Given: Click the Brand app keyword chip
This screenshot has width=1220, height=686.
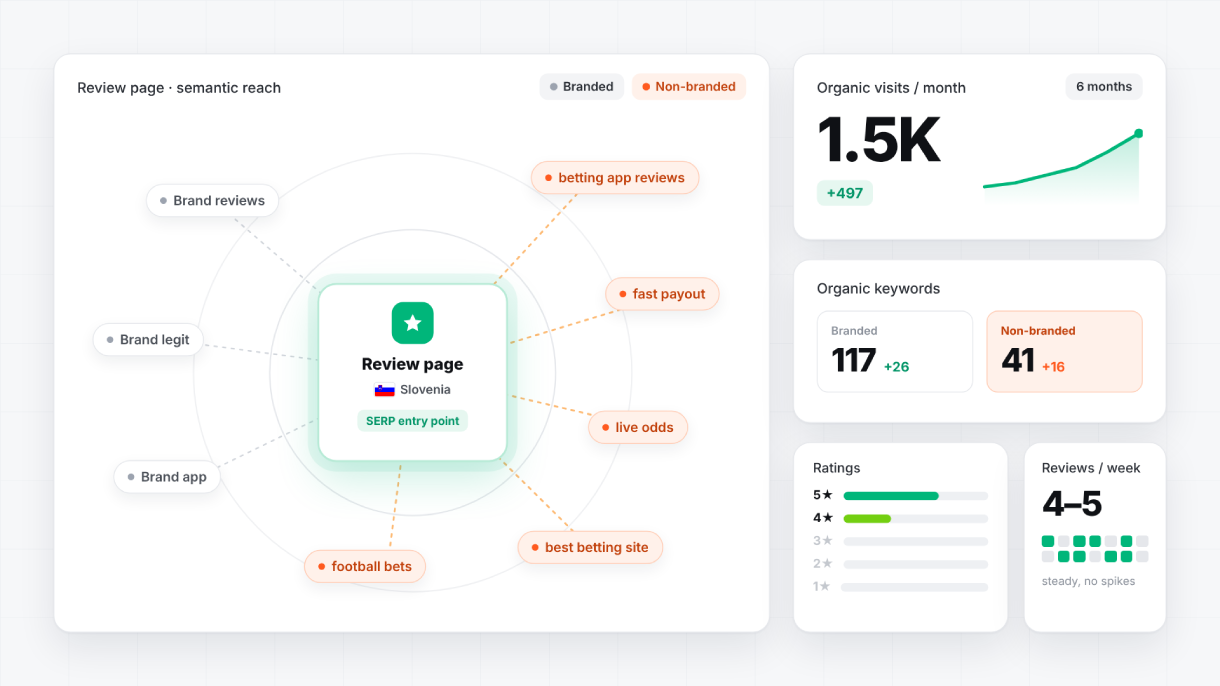Looking at the screenshot, I should (167, 476).
